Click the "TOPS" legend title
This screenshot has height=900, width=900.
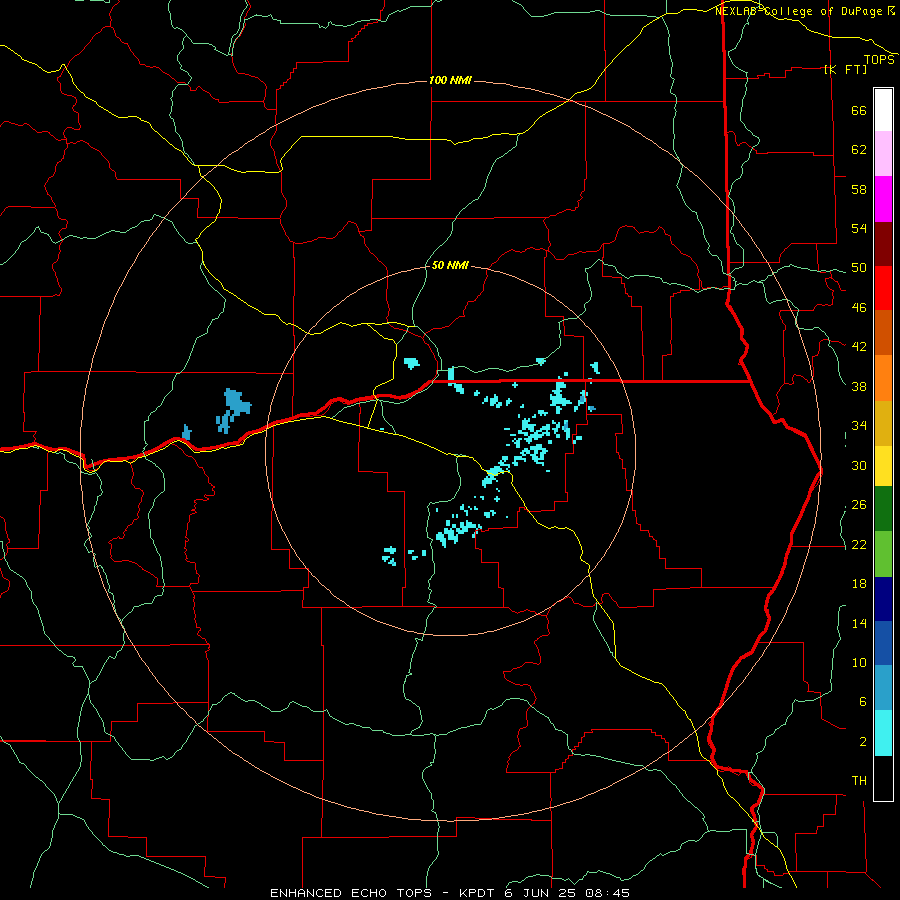pyautogui.click(x=879, y=59)
